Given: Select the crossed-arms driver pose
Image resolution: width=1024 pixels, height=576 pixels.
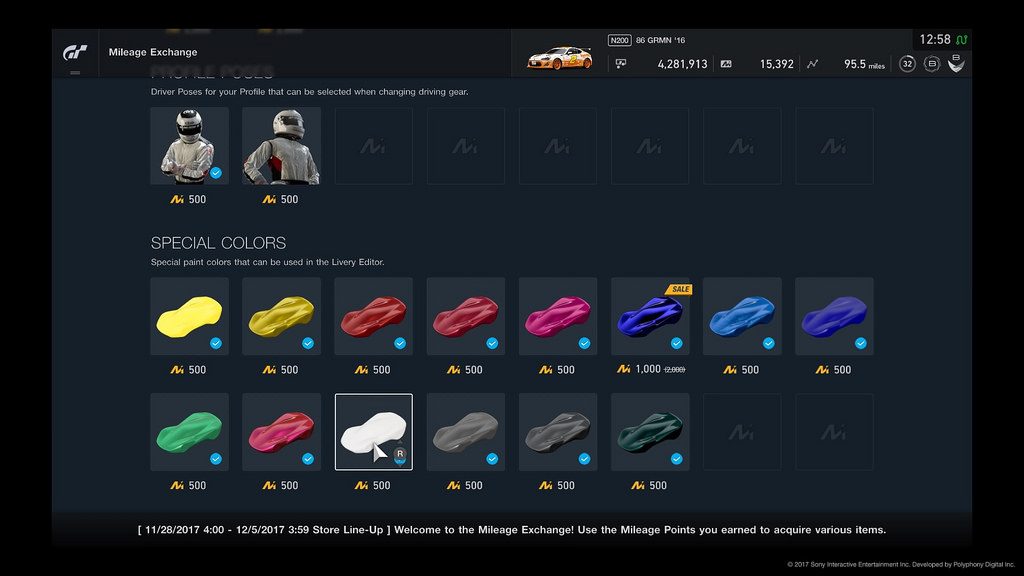Looking at the screenshot, I should (x=189, y=146).
